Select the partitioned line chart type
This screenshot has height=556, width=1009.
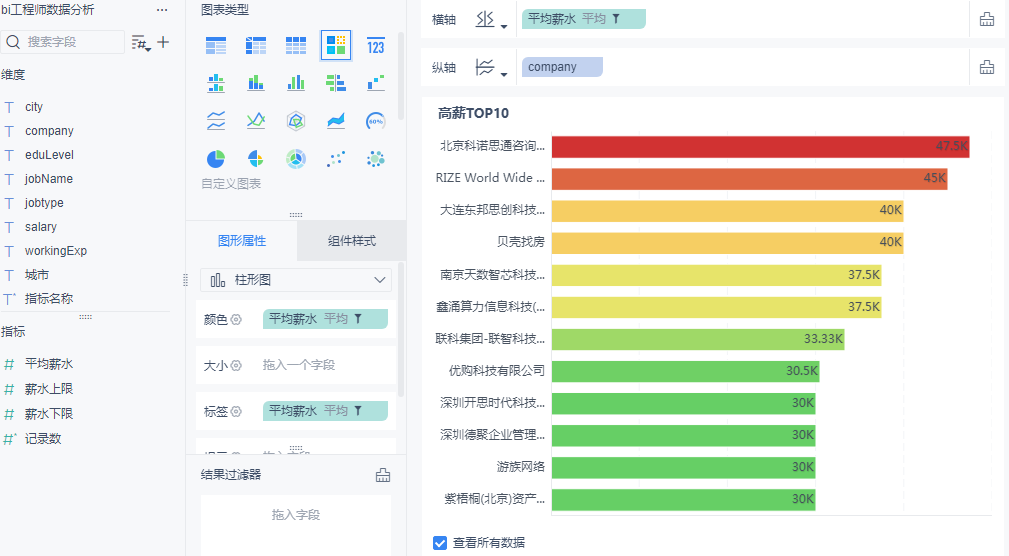[x=216, y=120]
